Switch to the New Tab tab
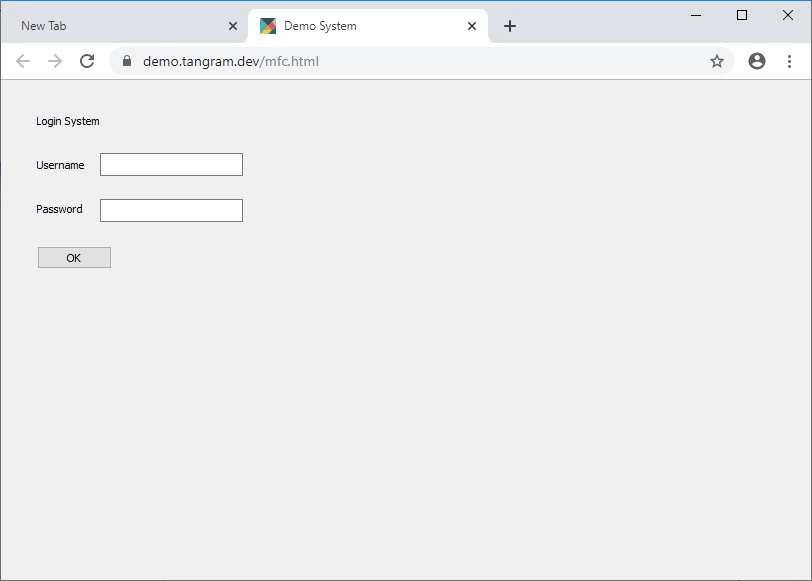Image resolution: width=812 pixels, height=581 pixels. pyautogui.click(x=110, y=25)
